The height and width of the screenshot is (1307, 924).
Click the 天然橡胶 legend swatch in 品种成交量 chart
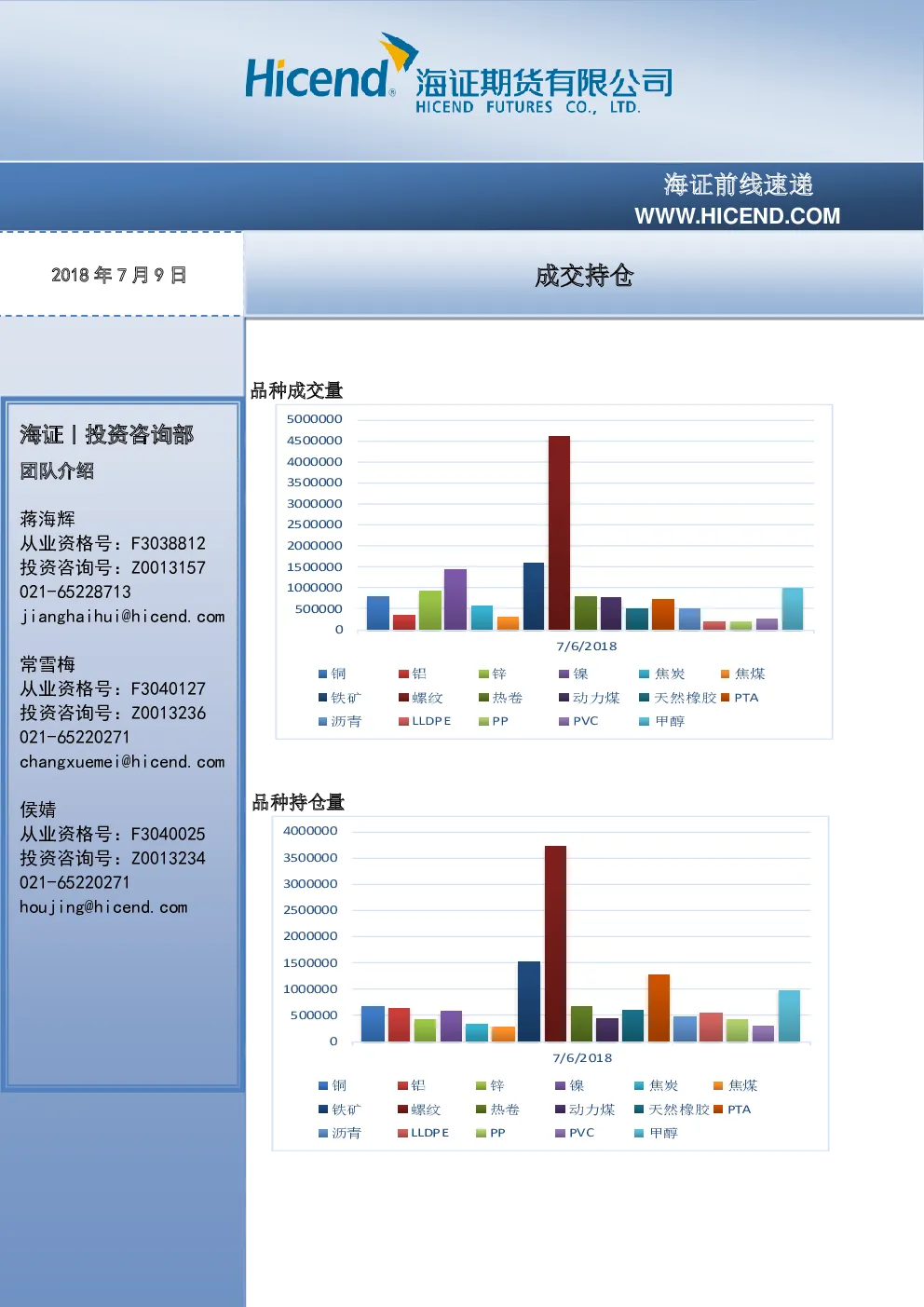(x=644, y=698)
